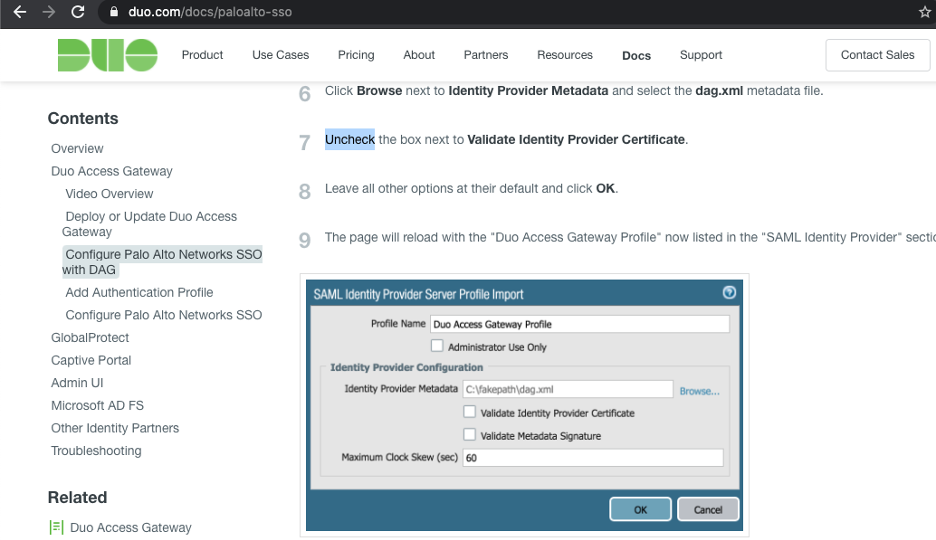Click the dag.xml text in step 6

pos(719,91)
